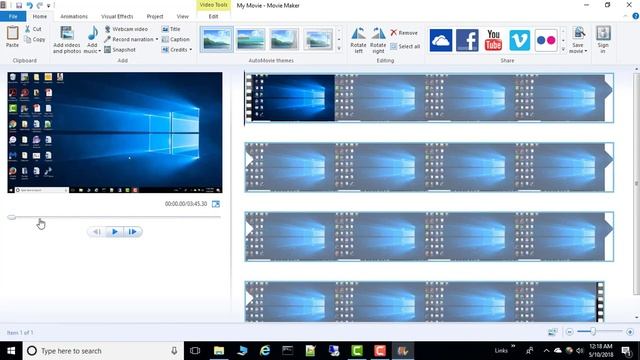Click the preview seek bar handle

point(12,217)
